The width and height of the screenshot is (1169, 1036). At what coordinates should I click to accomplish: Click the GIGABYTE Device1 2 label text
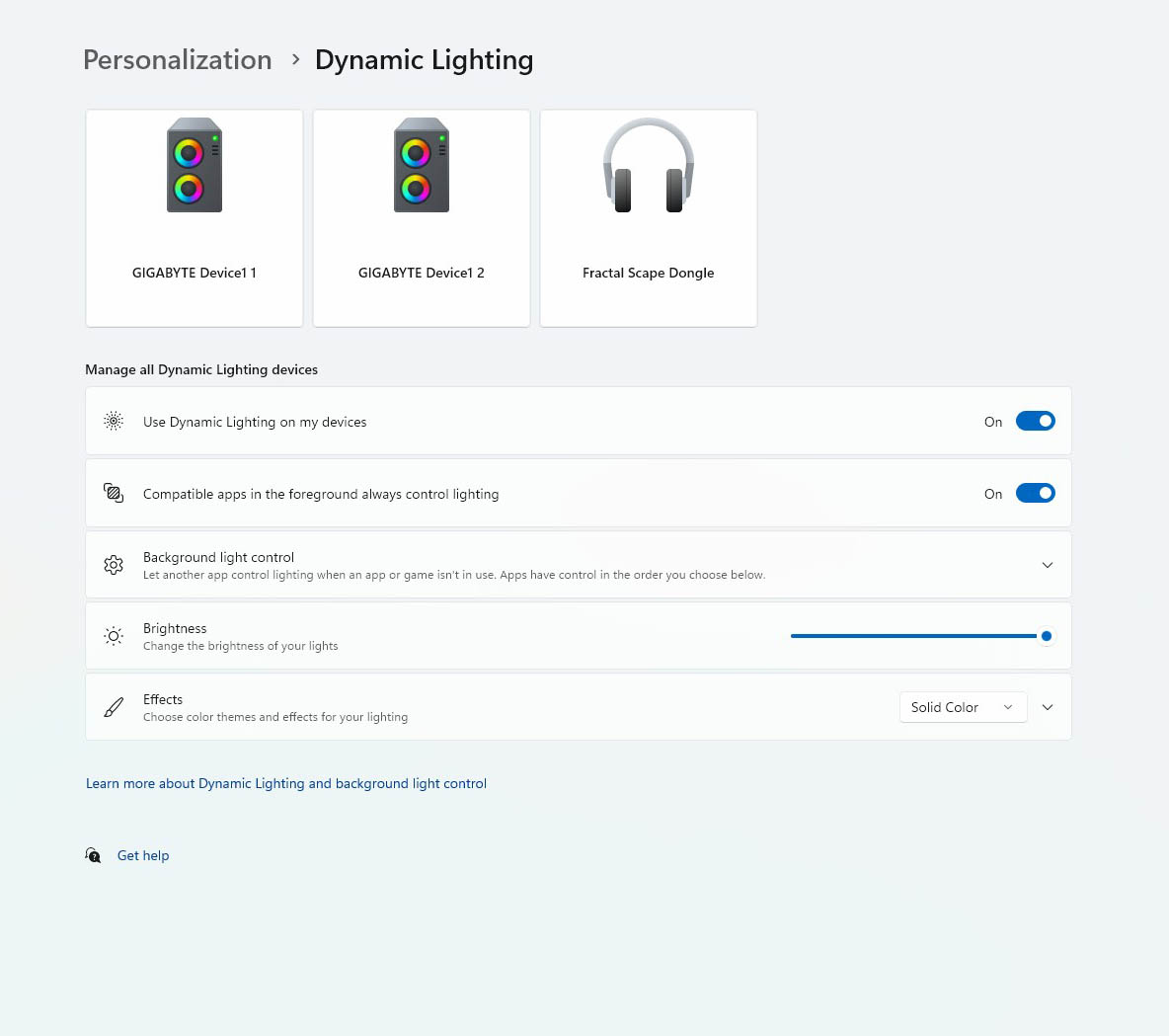pyautogui.click(x=422, y=273)
